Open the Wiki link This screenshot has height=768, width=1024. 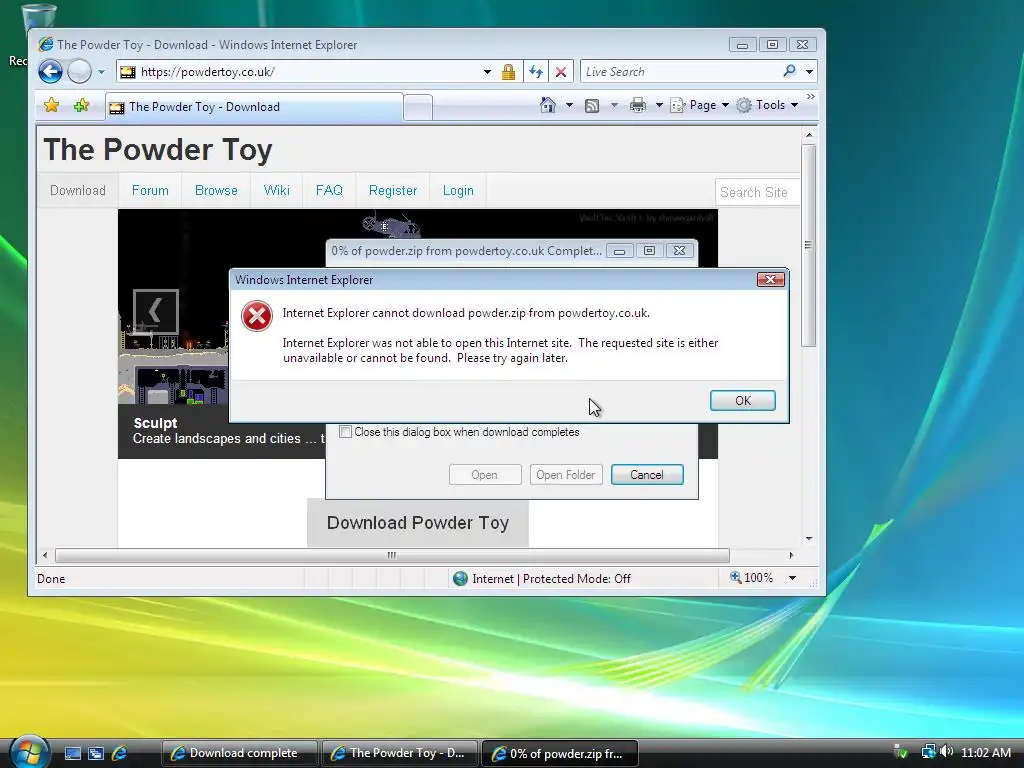pos(277,191)
